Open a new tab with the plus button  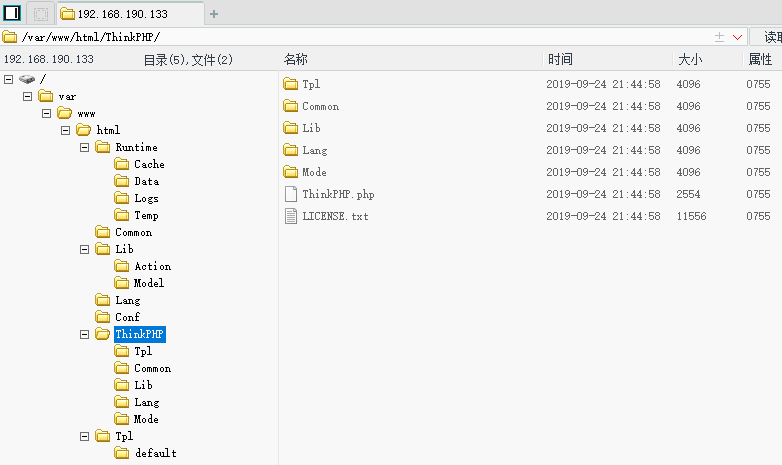point(214,14)
